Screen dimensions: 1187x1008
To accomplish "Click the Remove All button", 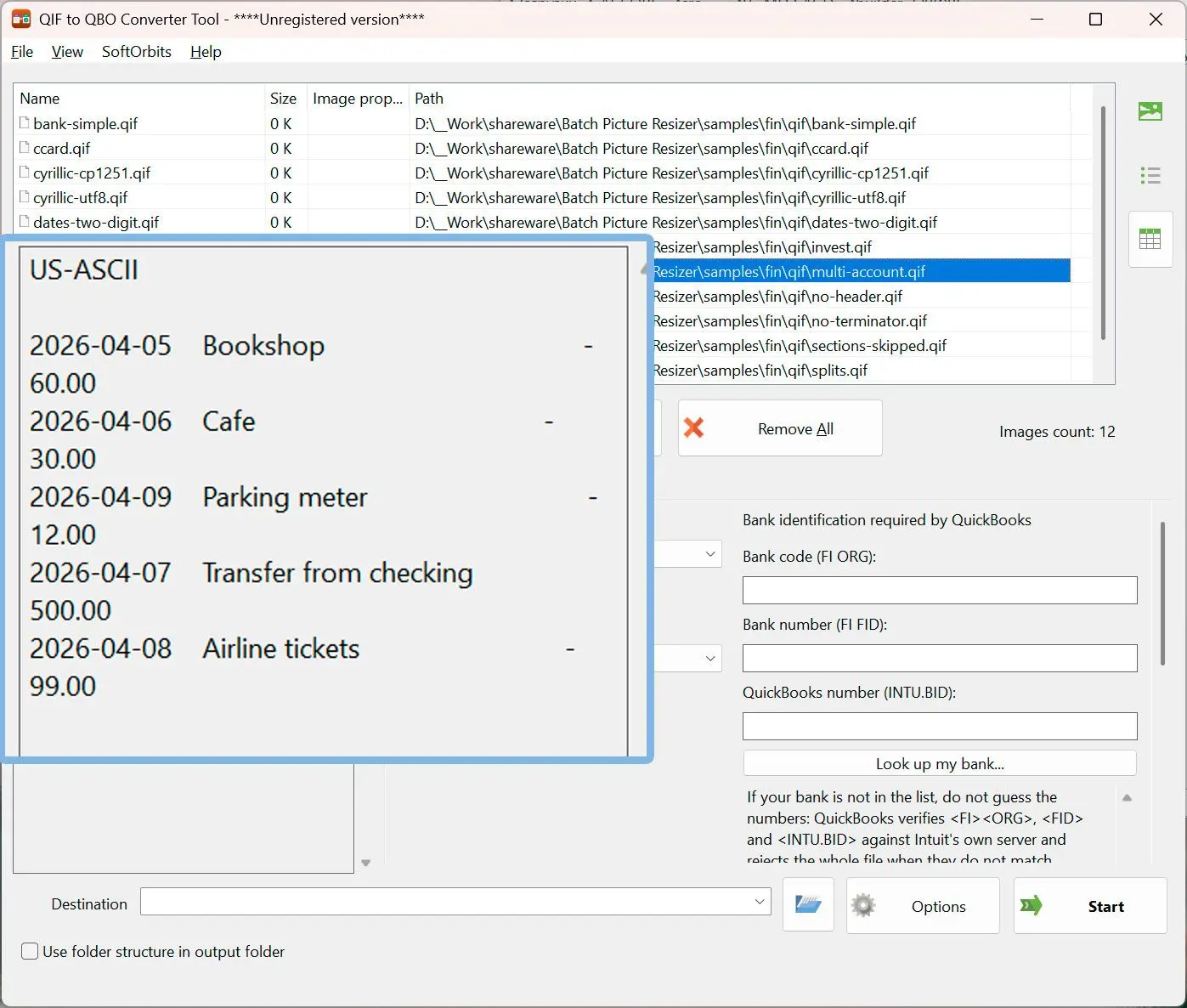I will point(780,428).
